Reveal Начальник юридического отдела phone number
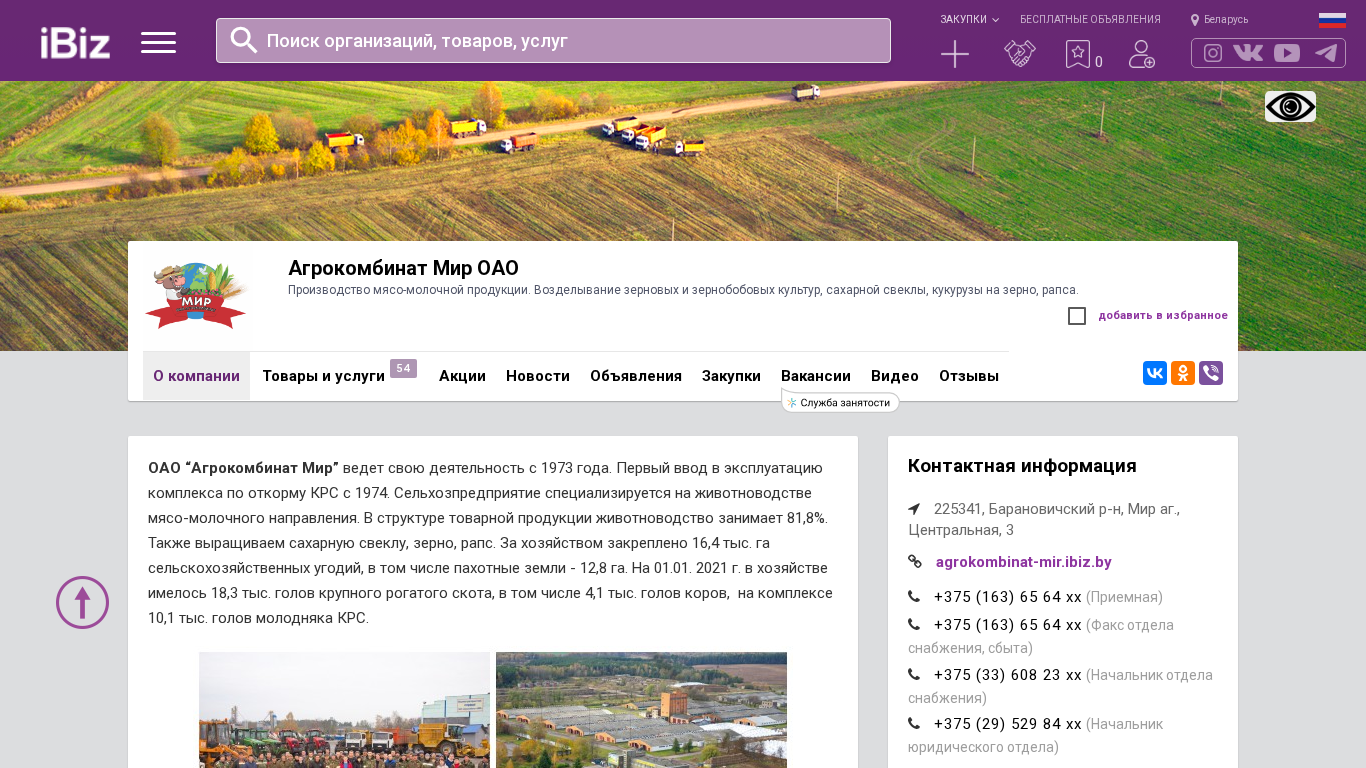1366x768 pixels. click(x=1008, y=724)
